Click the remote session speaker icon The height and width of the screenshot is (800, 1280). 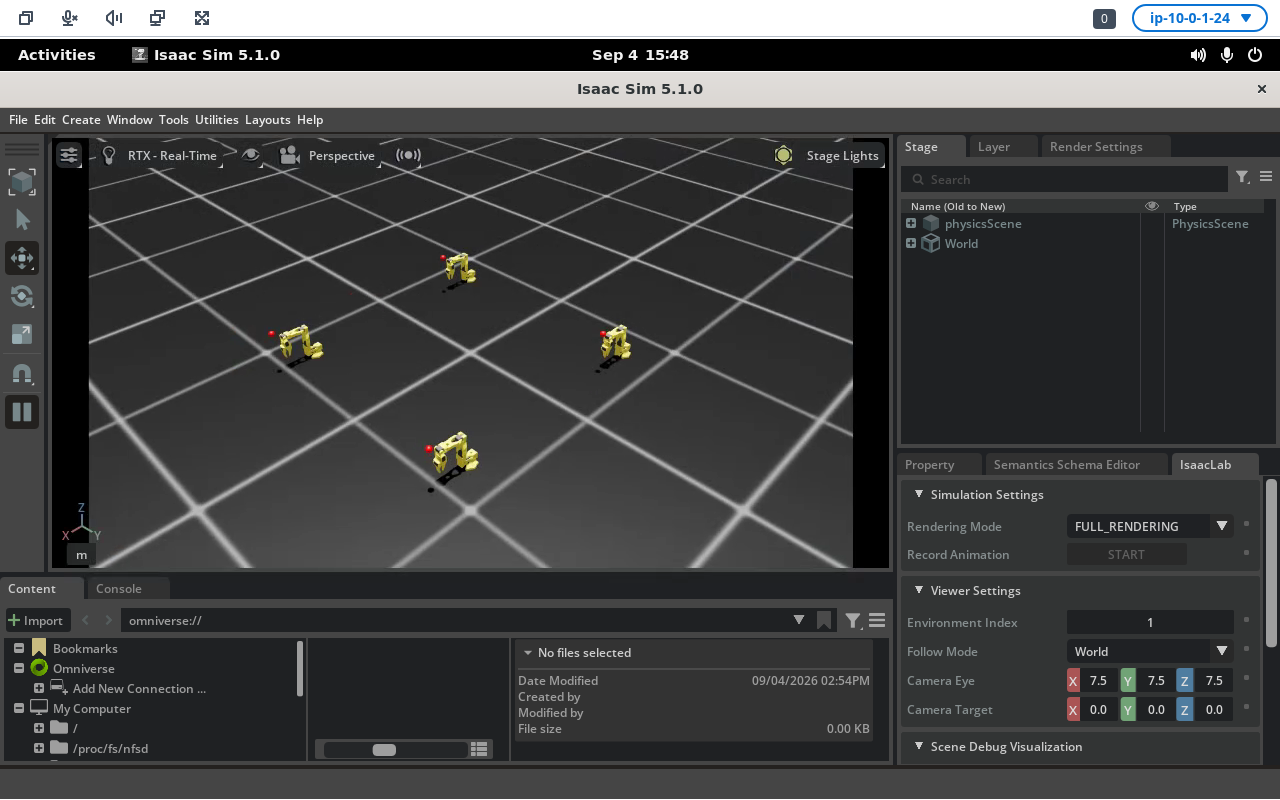pos(113,18)
